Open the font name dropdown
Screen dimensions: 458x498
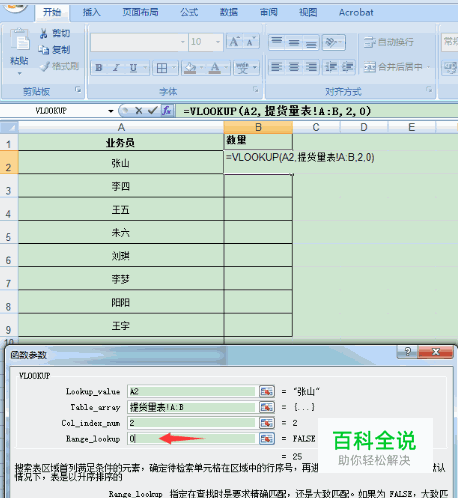coord(182,42)
